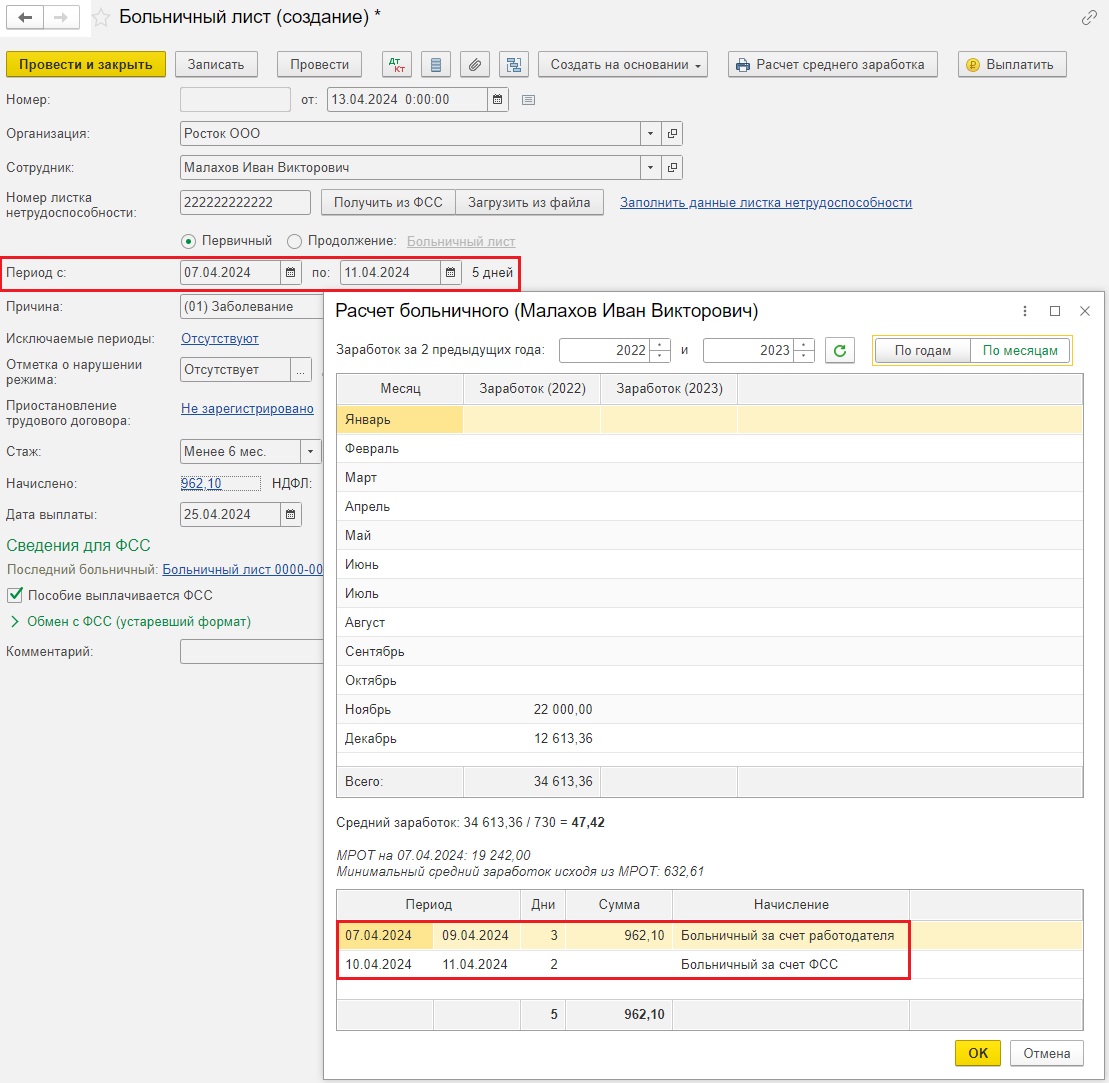Image resolution: width=1109 pixels, height=1083 pixels.
Task: Switch view to По годам
Action: coord(922,350)
